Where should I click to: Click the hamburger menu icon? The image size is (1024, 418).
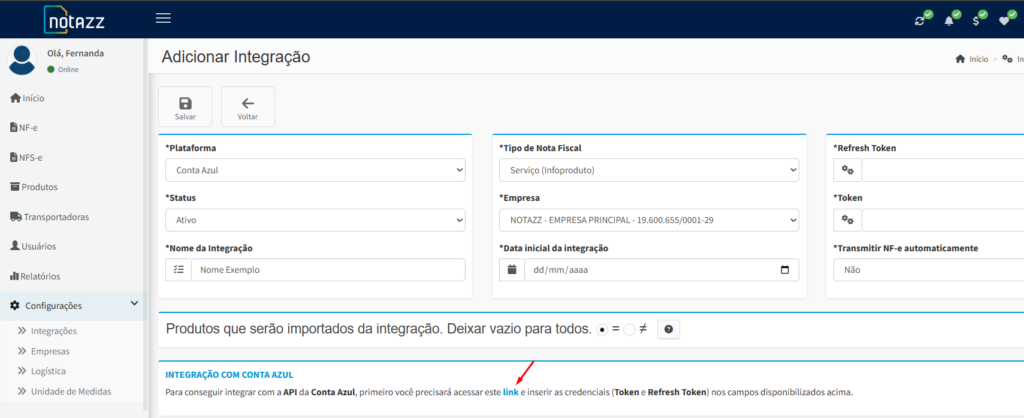[164, 18]
